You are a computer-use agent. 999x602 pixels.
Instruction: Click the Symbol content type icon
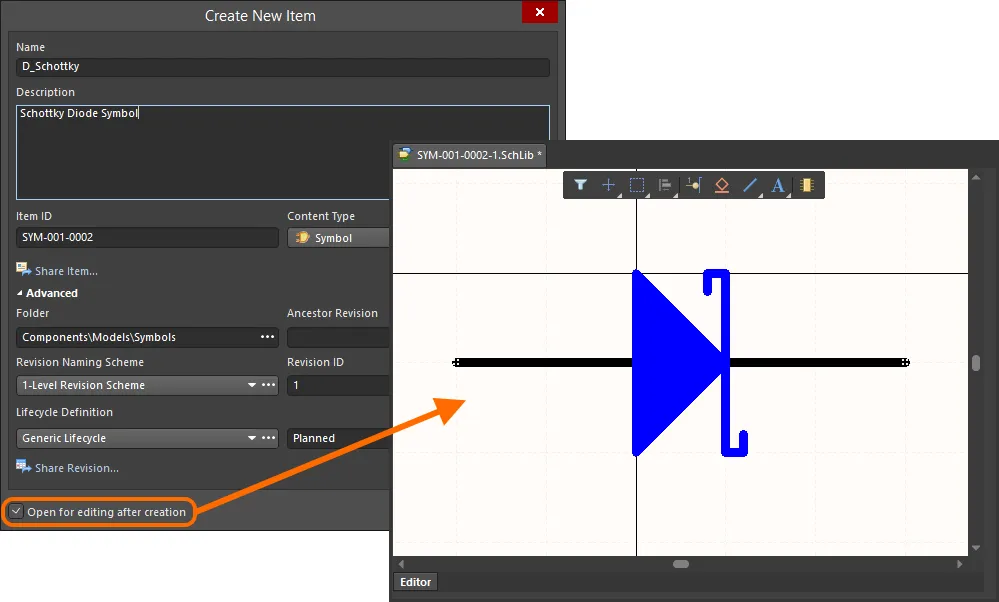(x=303, y=238)
